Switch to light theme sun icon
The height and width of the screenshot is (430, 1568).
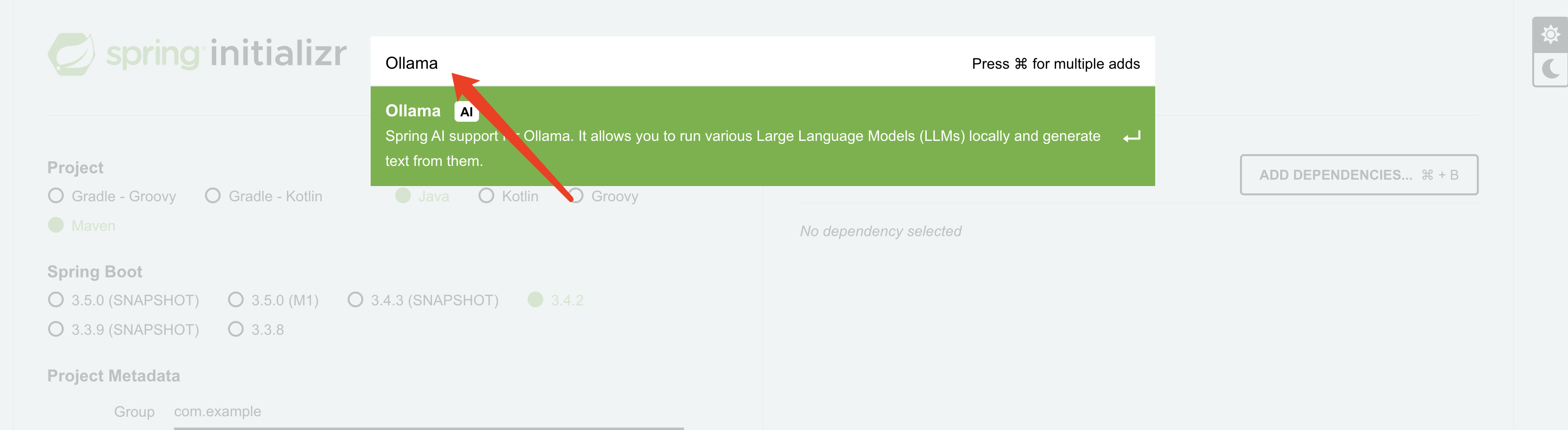1550,34
